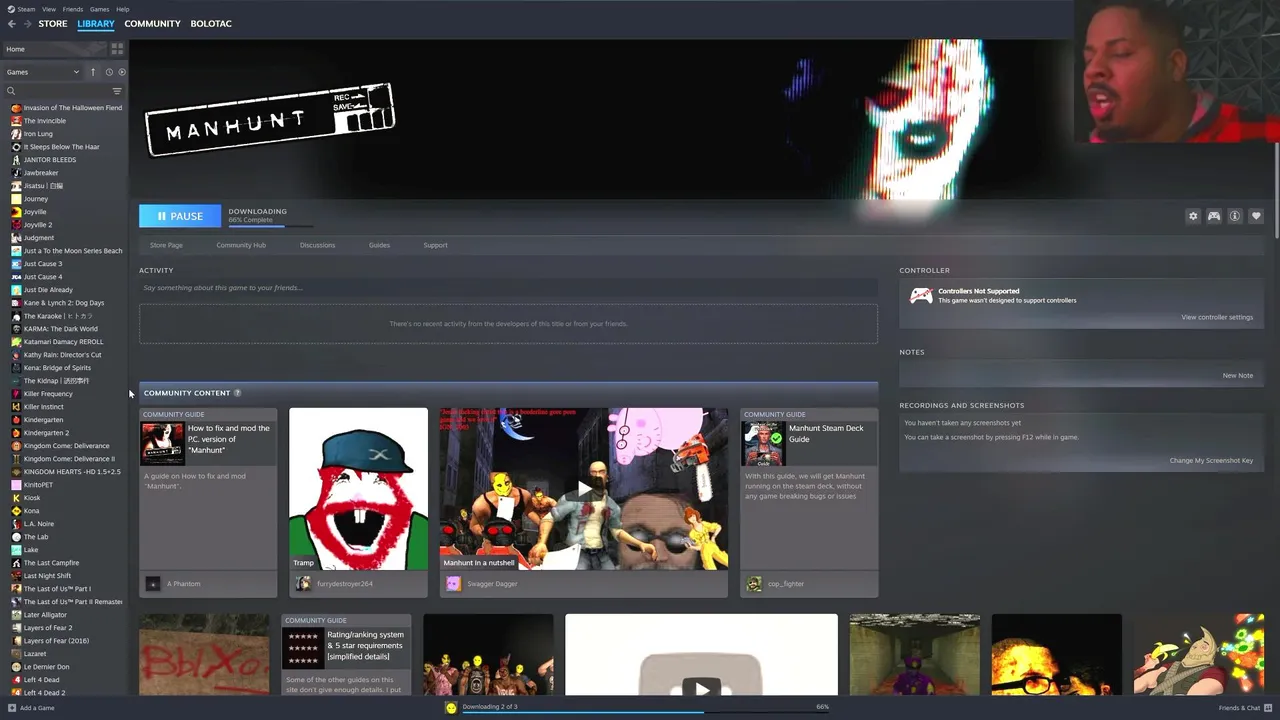Open the View menu
Viewport: 1280px width, 720px height.
49,9
